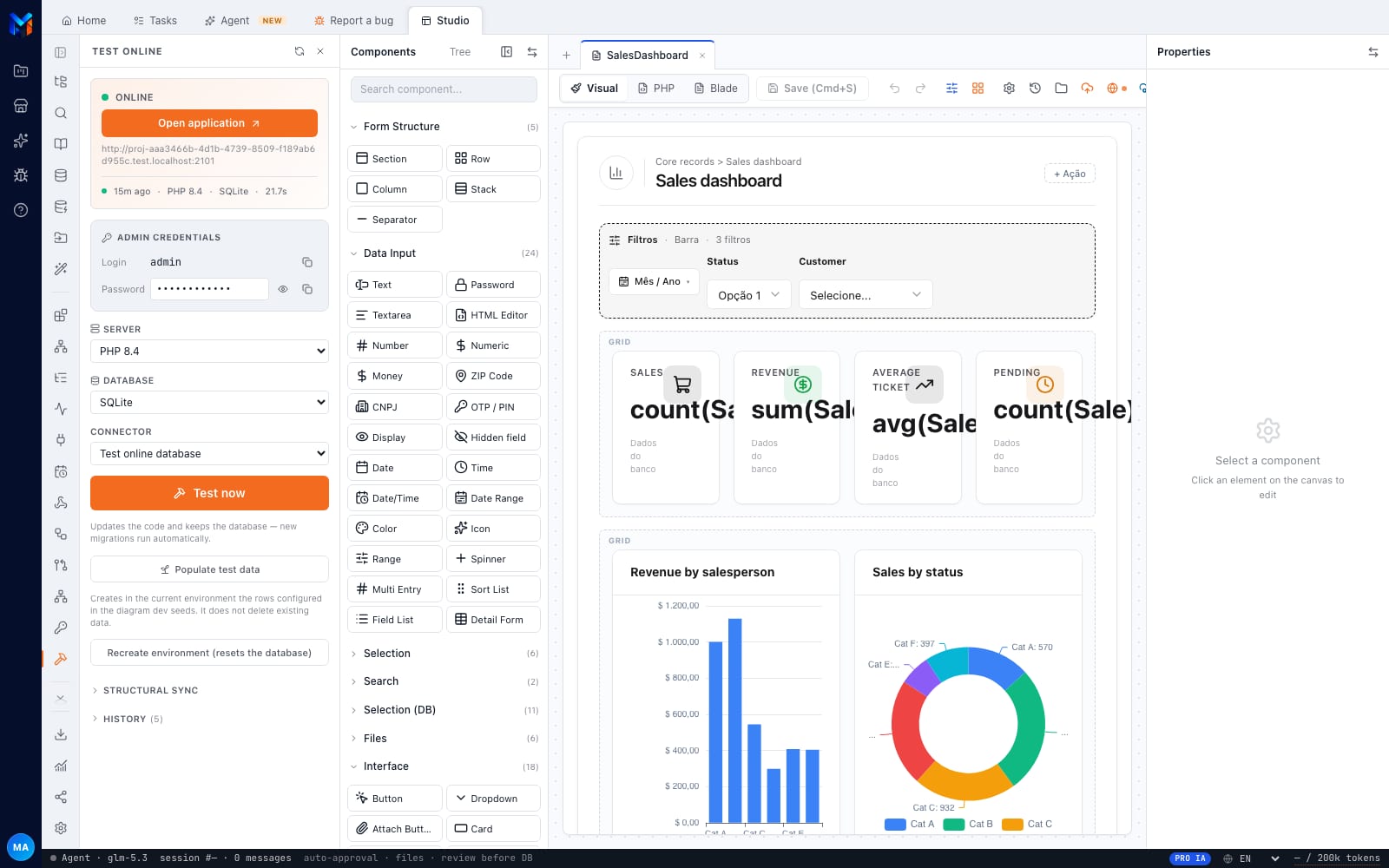Collapse the Data Input group
This screenshot has height=868, width=1389.
(444, 253)
